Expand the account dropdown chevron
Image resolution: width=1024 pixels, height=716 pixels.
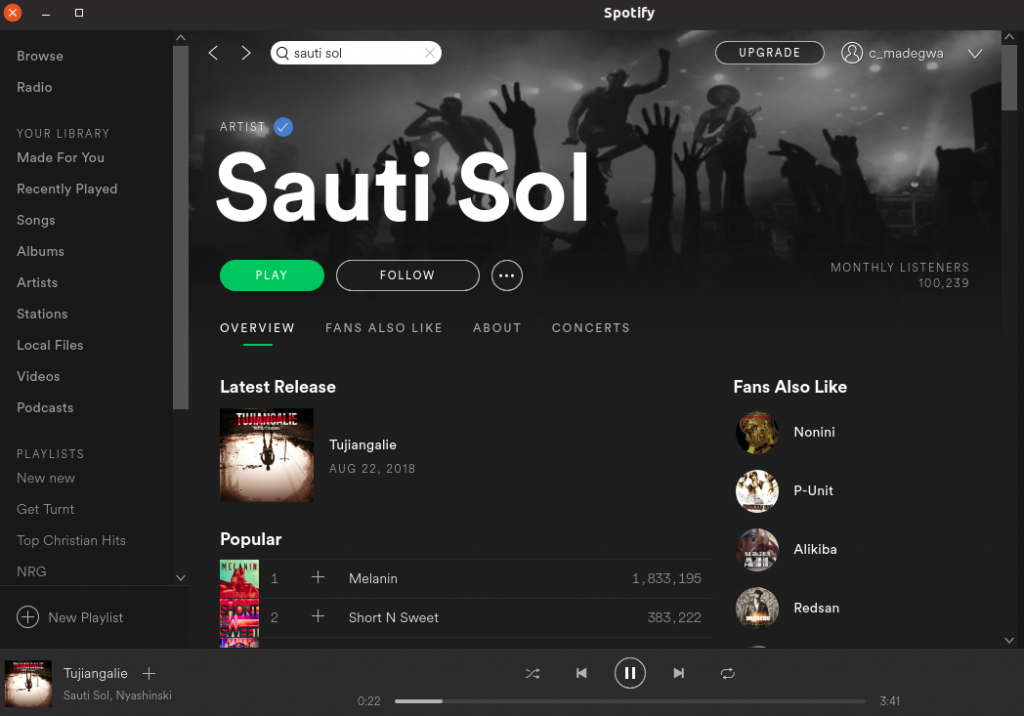pos(974,54)
